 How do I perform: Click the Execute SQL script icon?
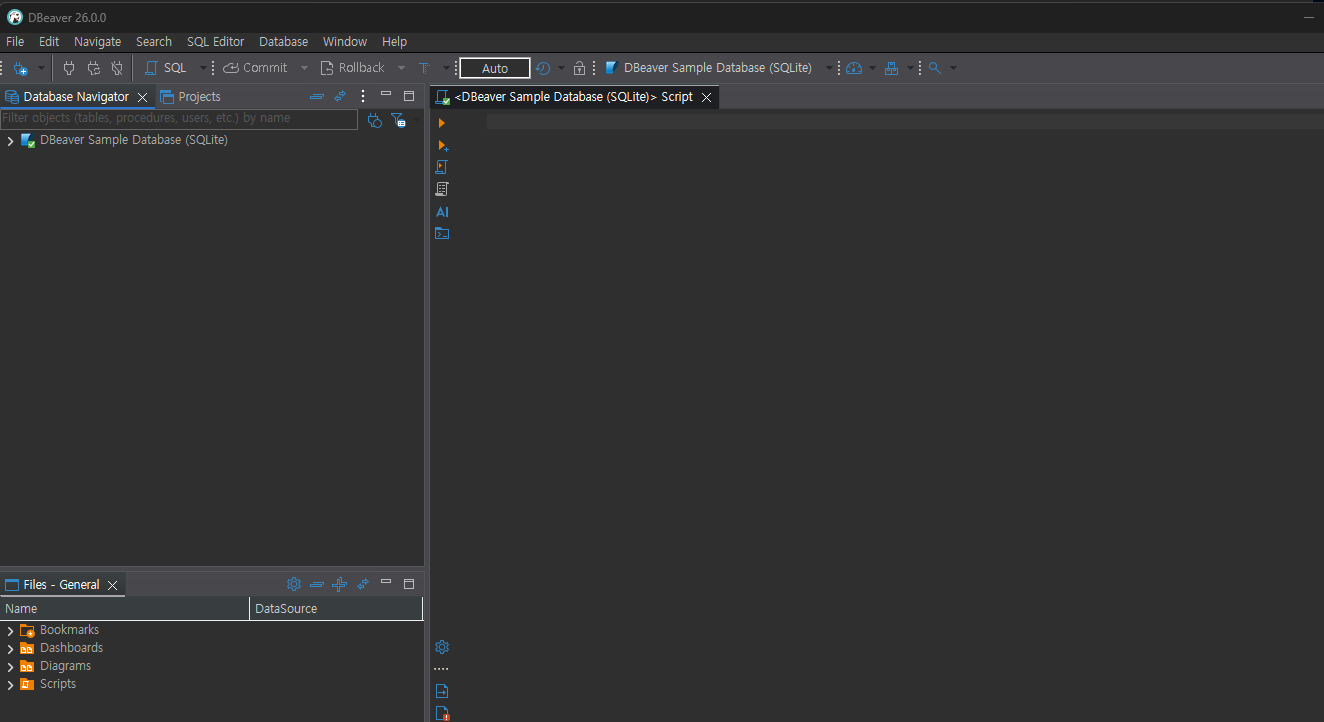[x=442, y=167]
